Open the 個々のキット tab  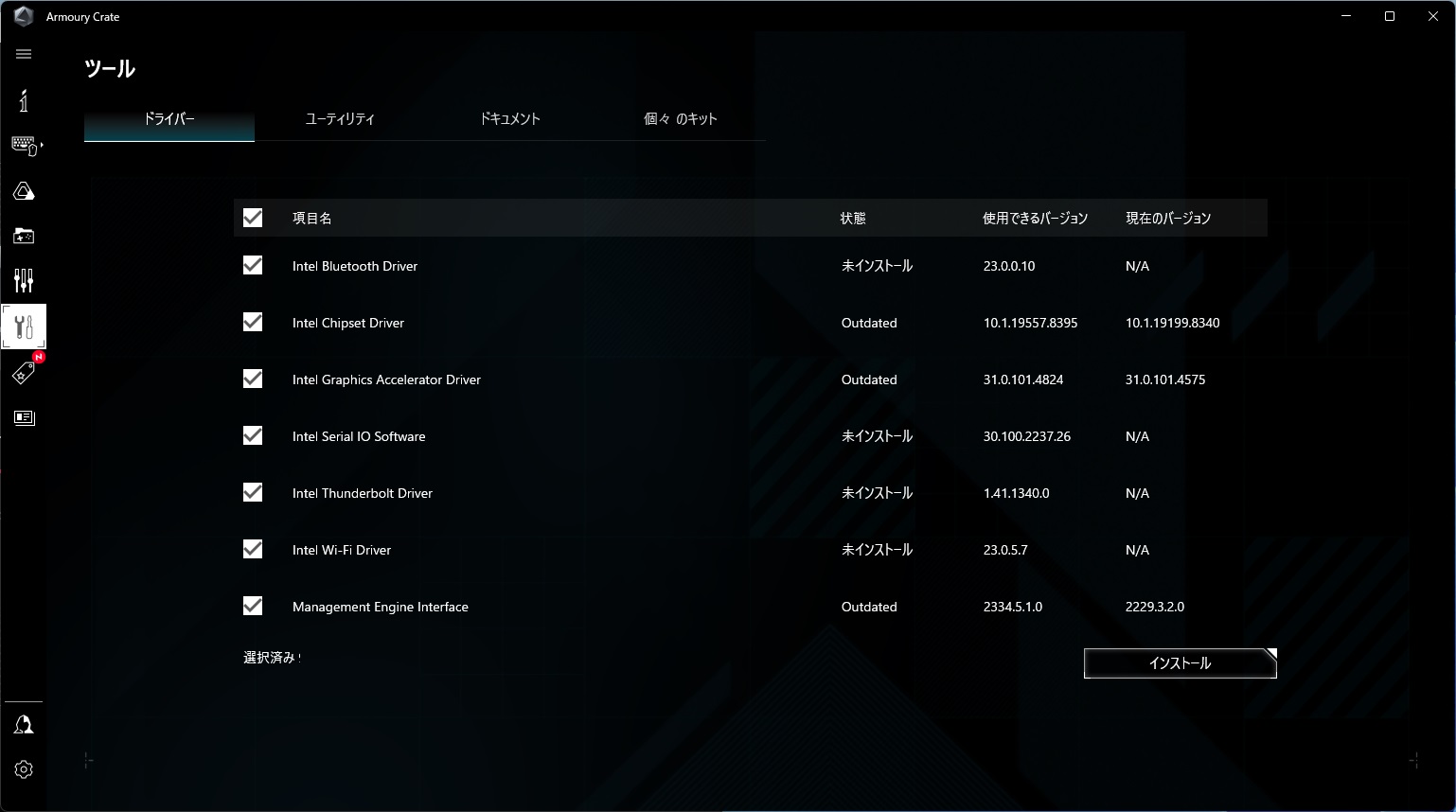click(x=681, y=119)
